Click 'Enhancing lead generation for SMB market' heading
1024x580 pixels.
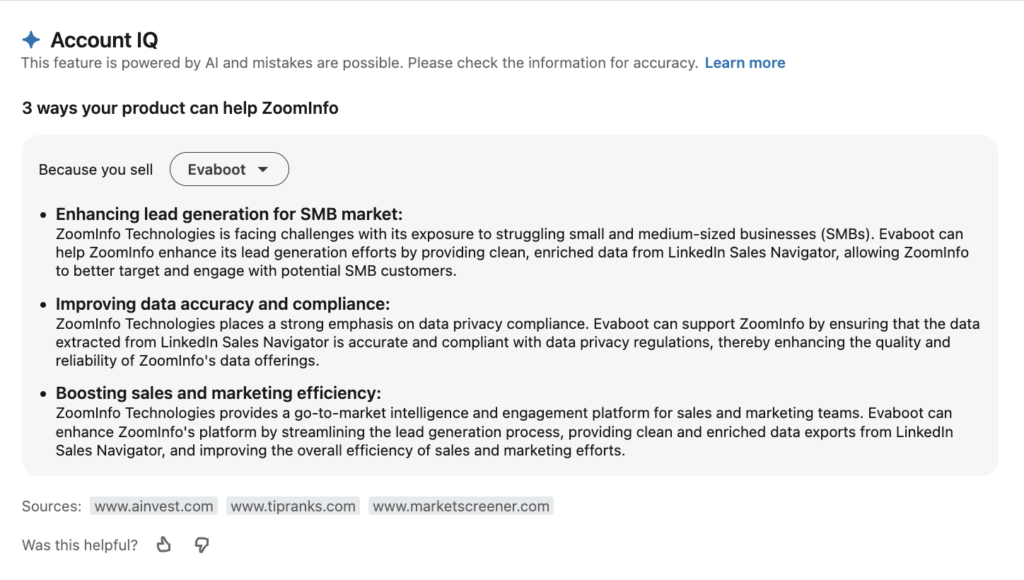click(229, 214)
